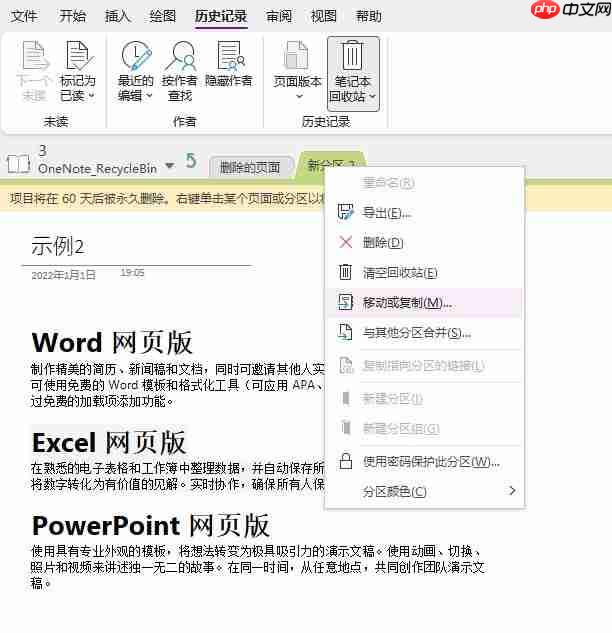Click the 页面版本 icon
This screenshot has height=633, width=612.
(297, 55)
